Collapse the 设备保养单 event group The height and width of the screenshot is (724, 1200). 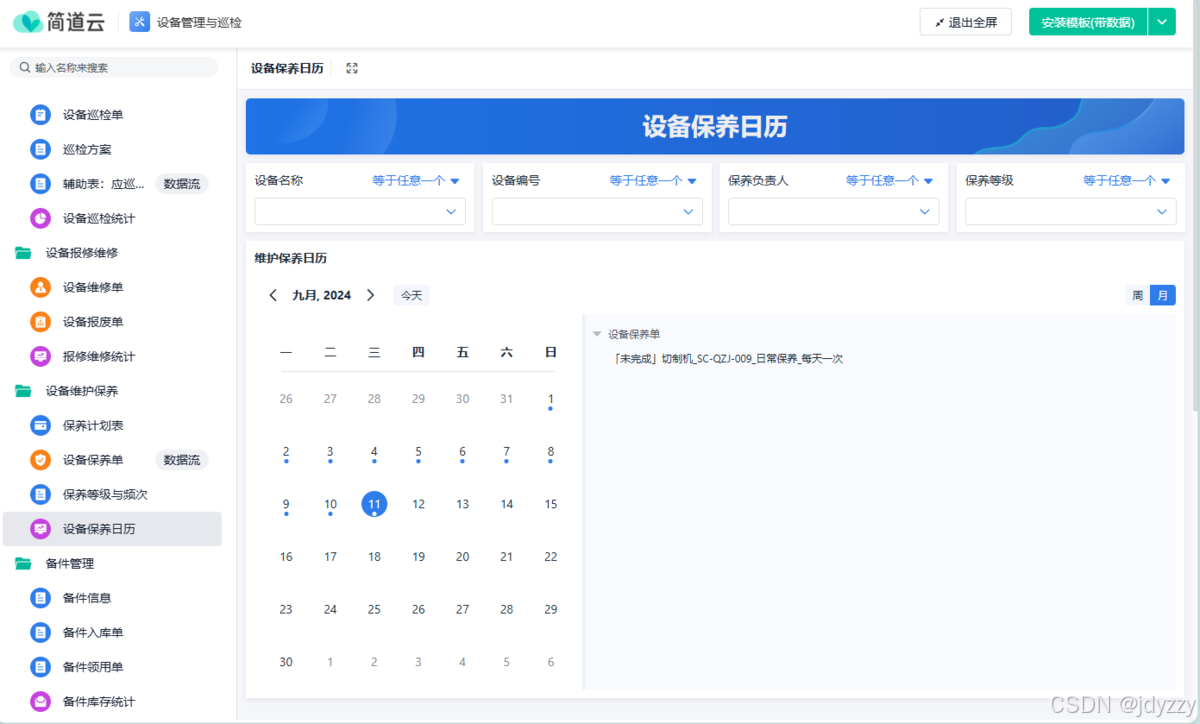(597, 334)
